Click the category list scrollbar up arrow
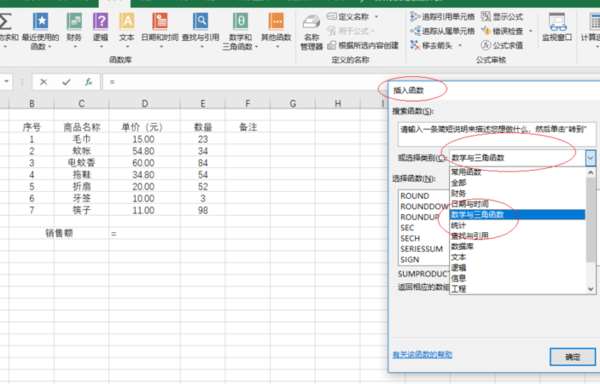This screenshot has width=600, height=384. [x=591, y=173]
